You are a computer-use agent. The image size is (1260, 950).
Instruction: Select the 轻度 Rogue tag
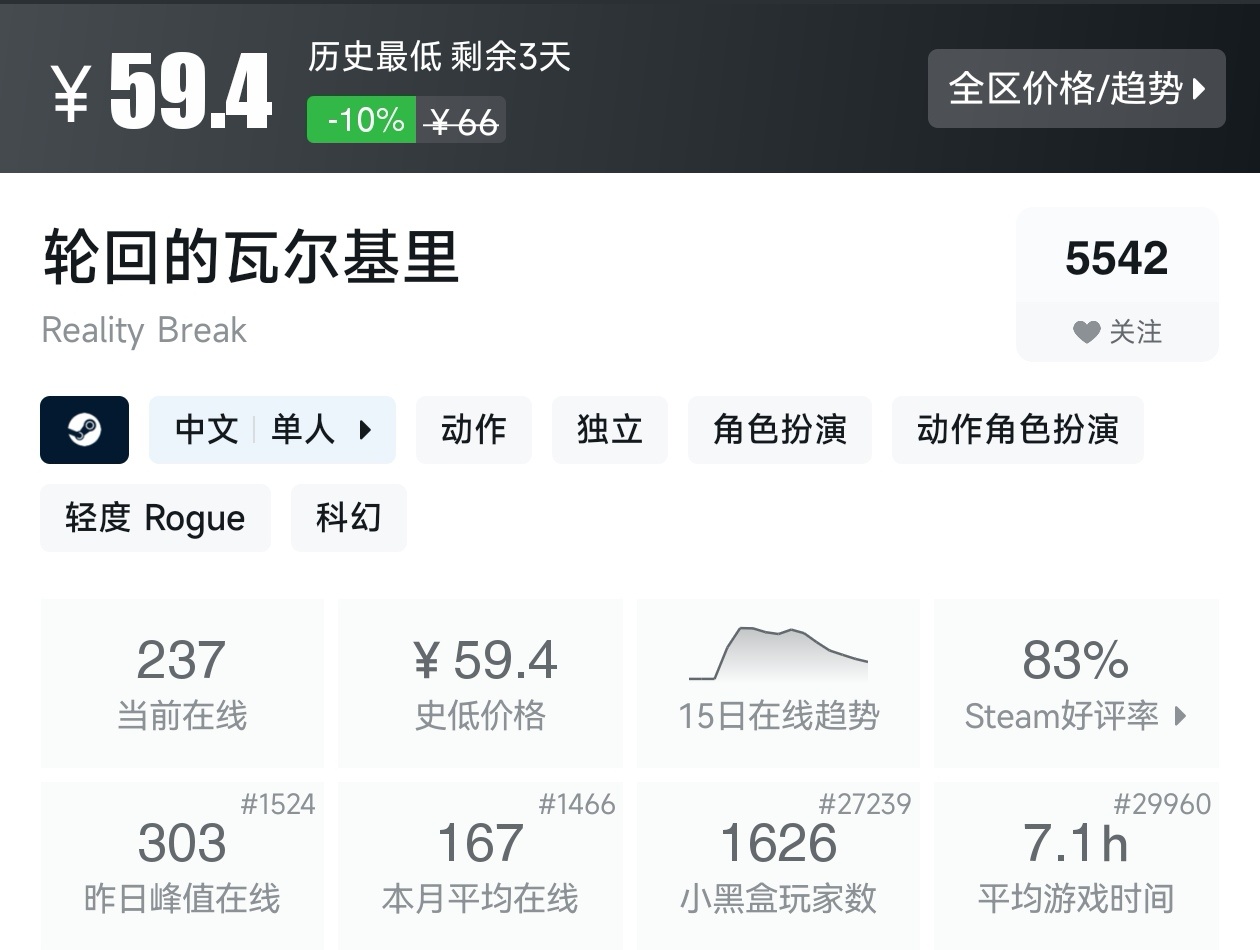point(155,518)
